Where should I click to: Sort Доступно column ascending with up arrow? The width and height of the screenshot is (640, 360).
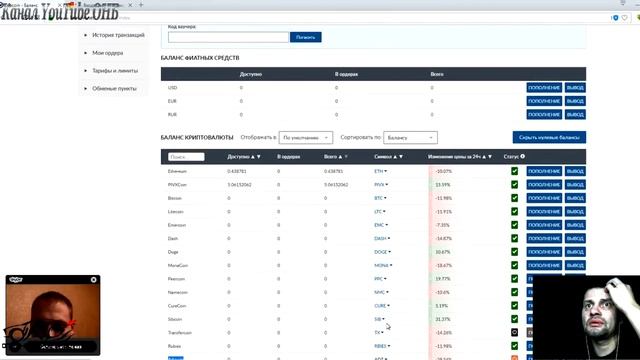tap(253, 157)
